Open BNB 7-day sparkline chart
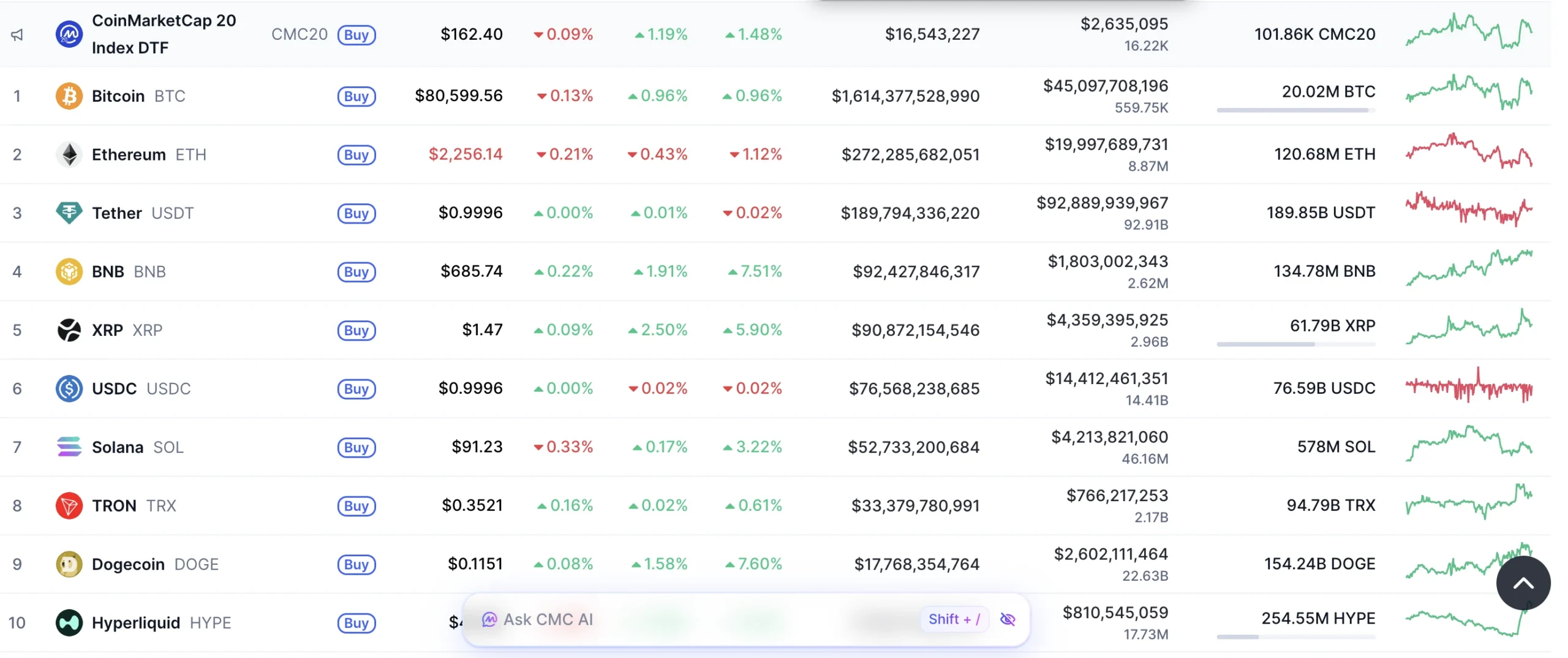 pyautogui.click(x=1469, y=268)
